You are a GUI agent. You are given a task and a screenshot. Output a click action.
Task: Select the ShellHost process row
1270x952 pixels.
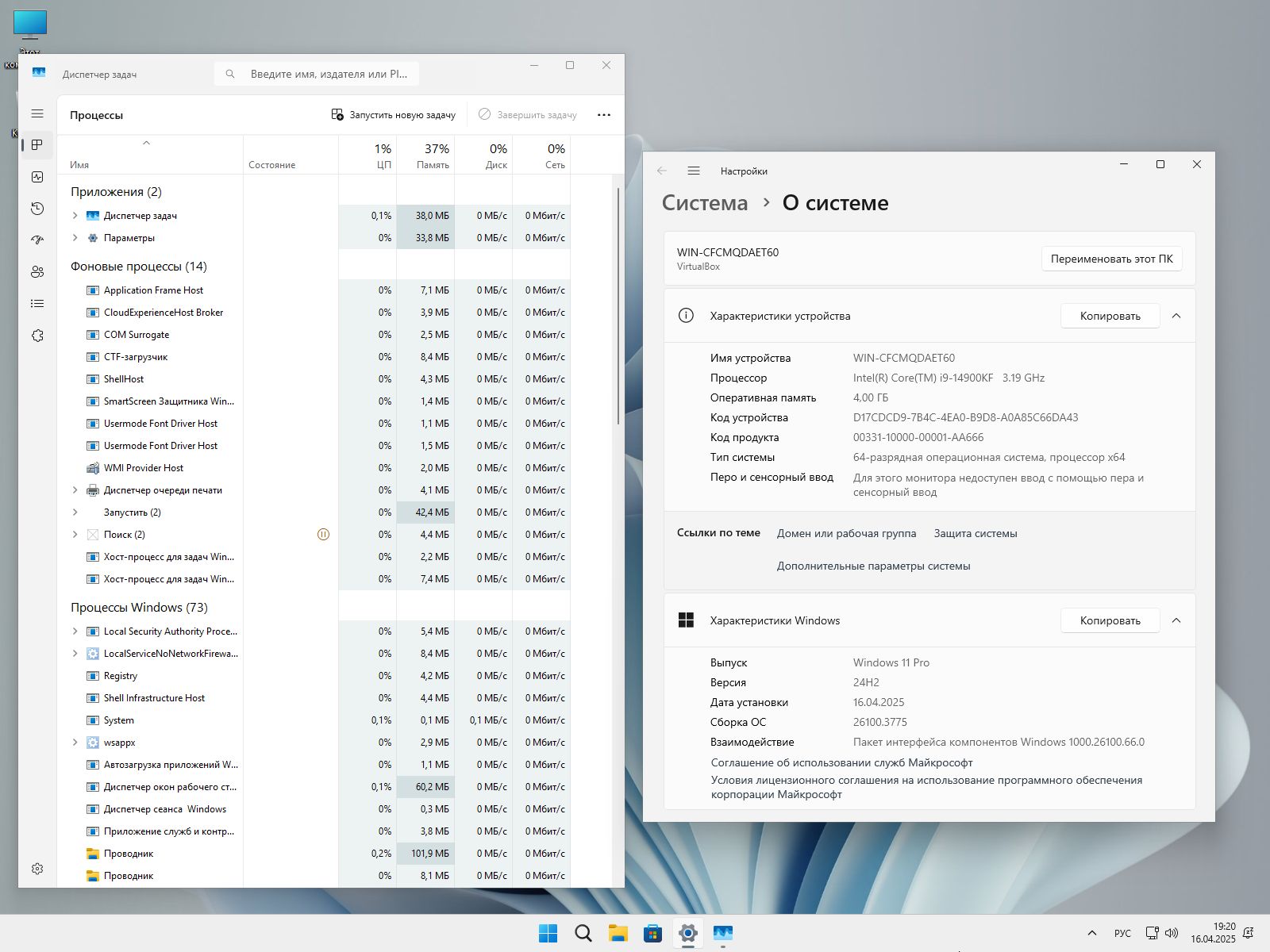click(314, 379)
